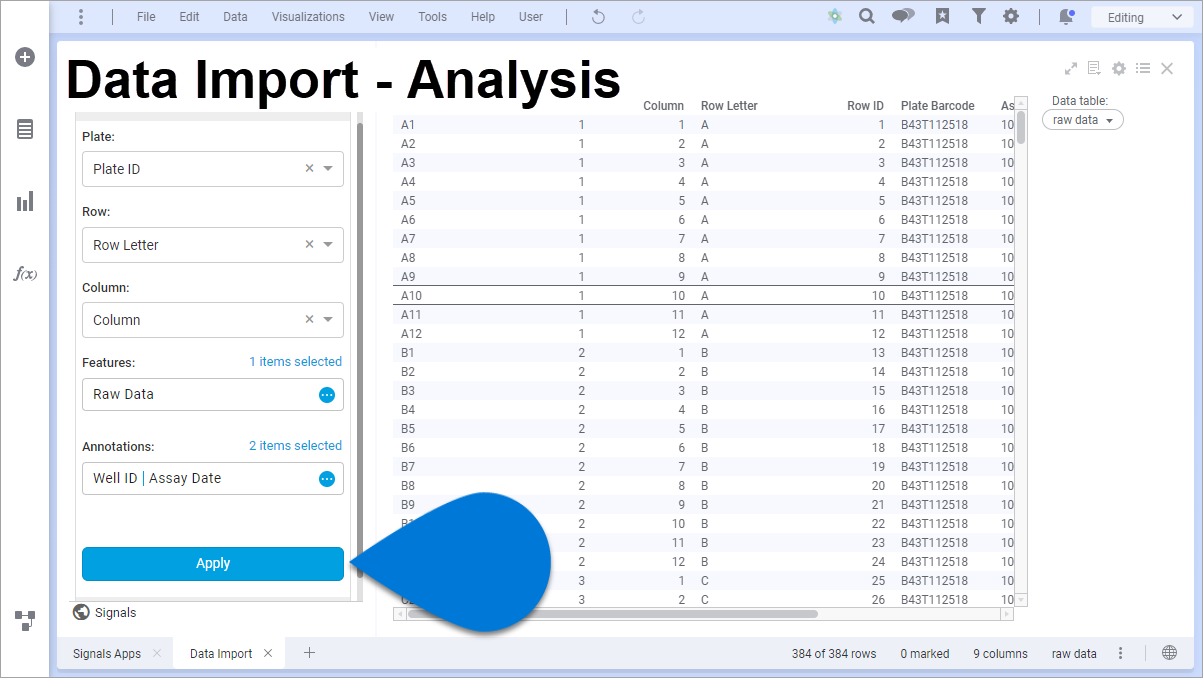Close the table visualization panel

(x=1167, y=68)
